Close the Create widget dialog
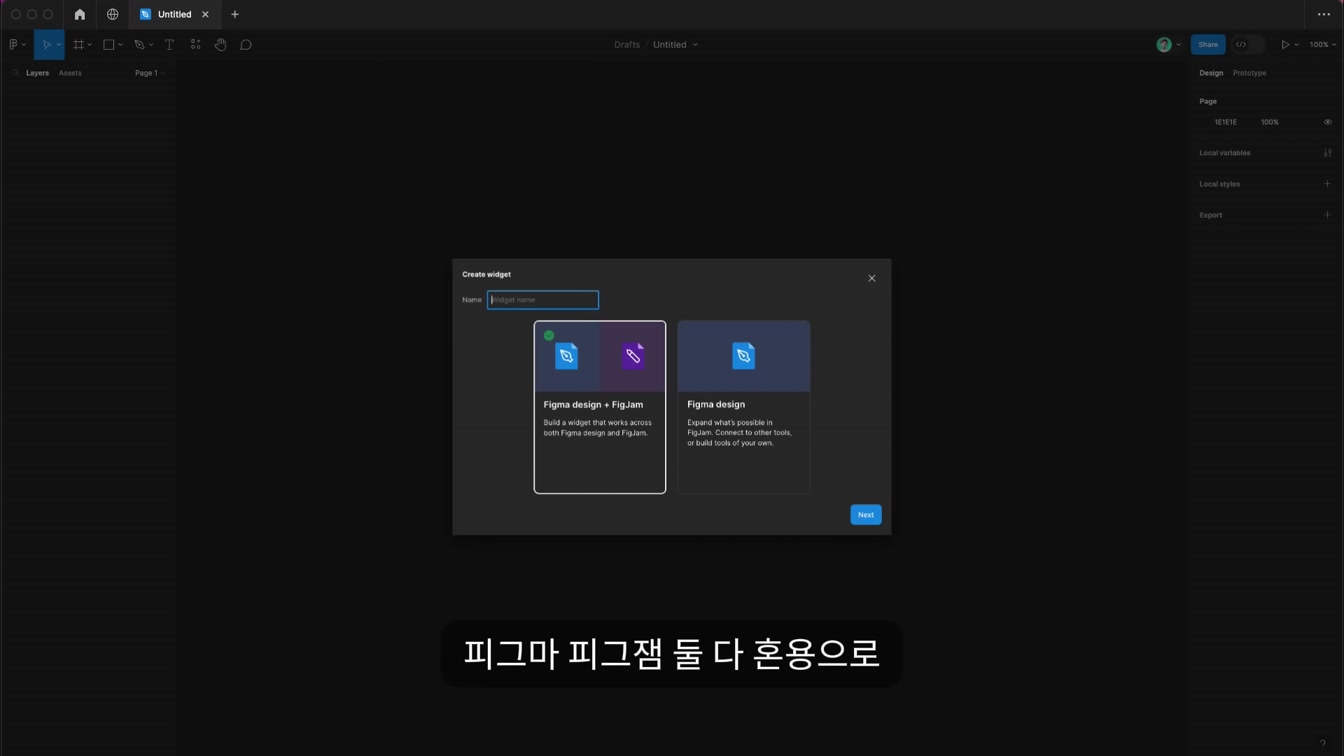 [x=872, y=278]
